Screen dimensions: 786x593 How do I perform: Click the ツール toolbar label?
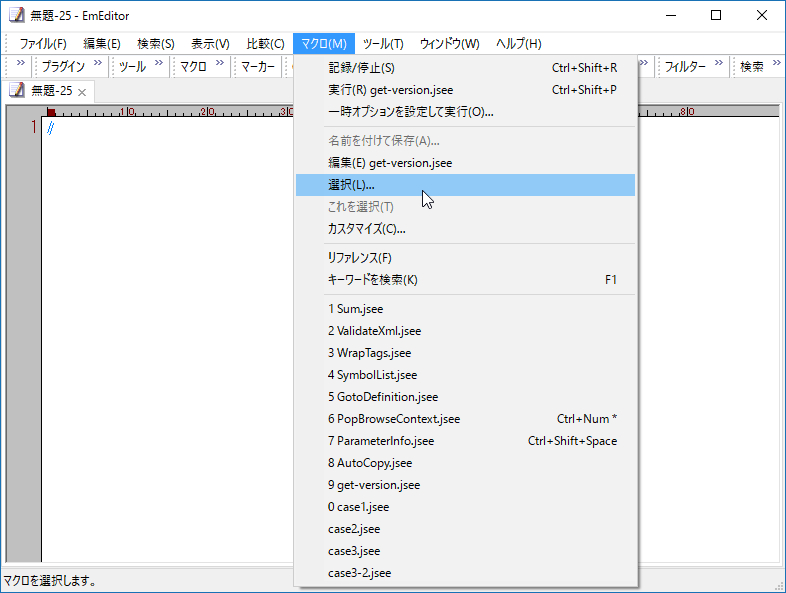tap(133, 67)
